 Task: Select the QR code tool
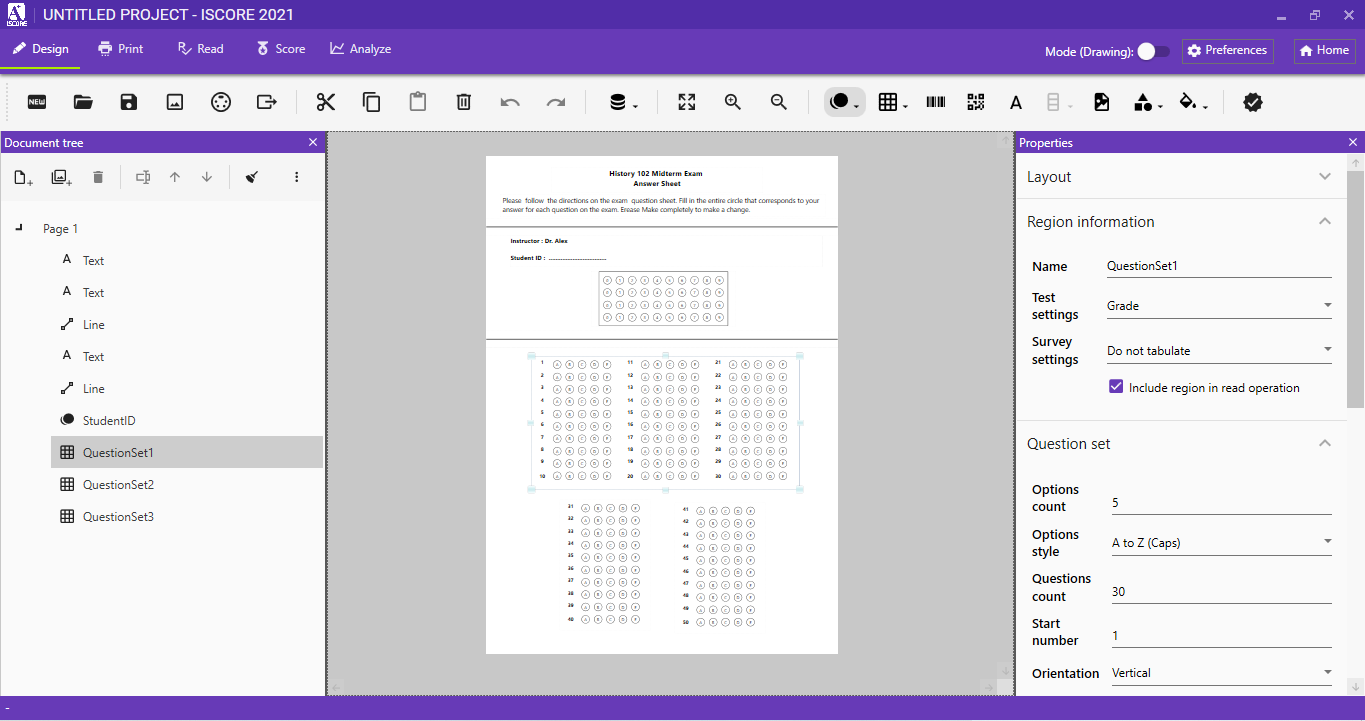click(976, 102)
